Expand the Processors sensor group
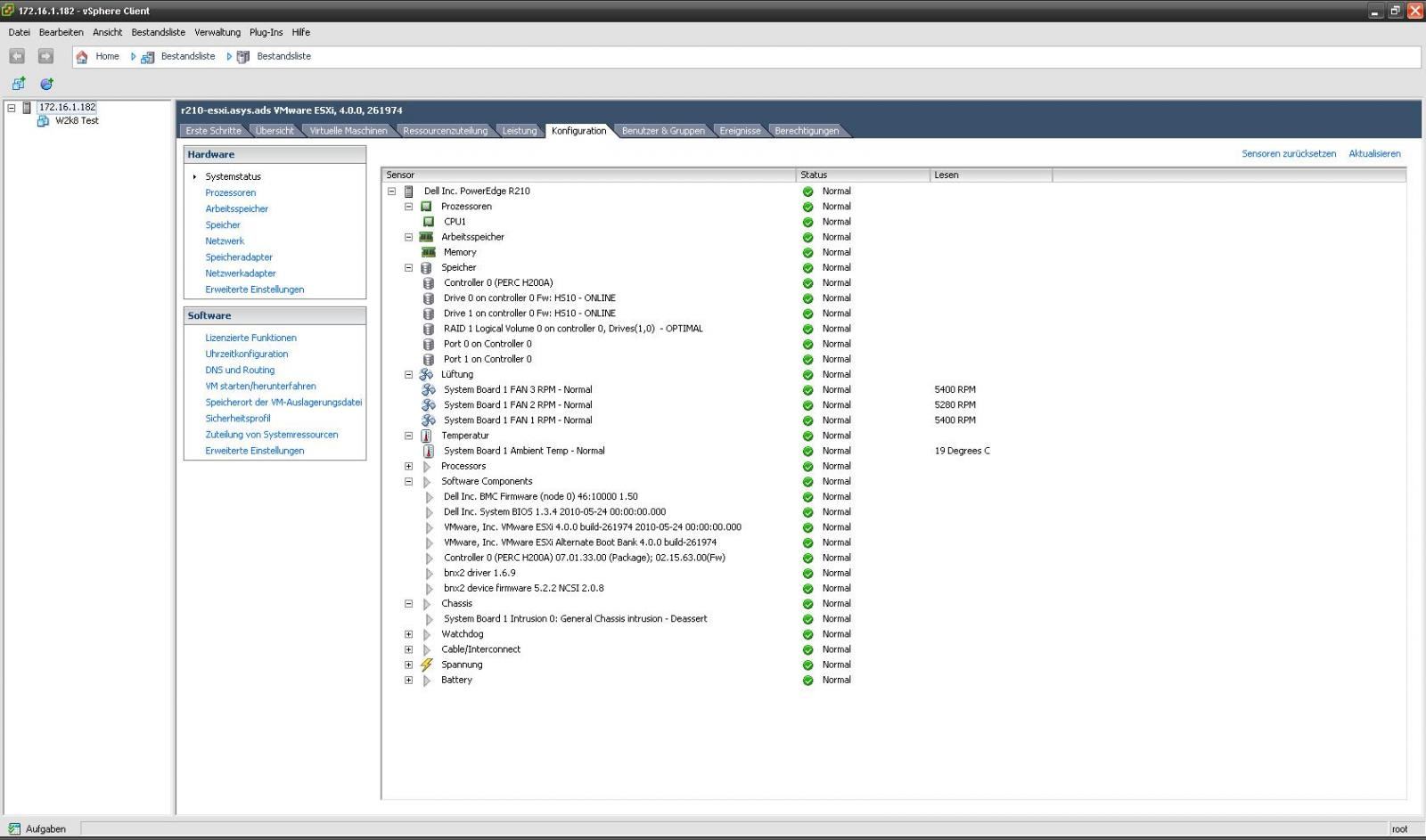This screenshot has width=1426, height=840. click(409, 467)
